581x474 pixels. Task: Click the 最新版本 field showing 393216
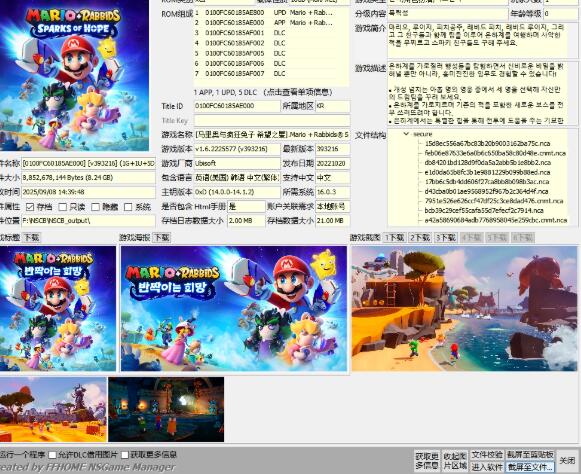[333, 149]
